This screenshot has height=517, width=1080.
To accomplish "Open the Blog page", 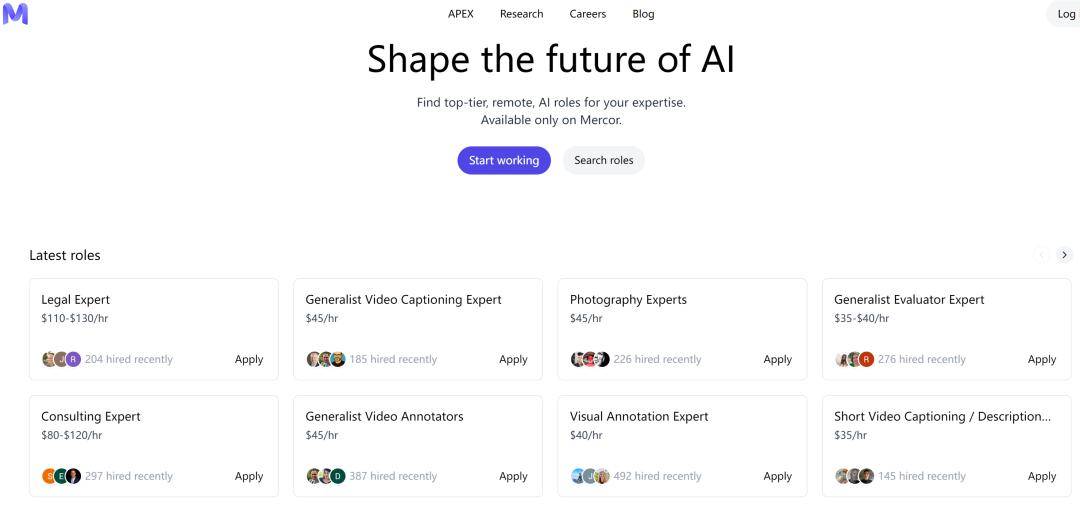I will 643,14.
